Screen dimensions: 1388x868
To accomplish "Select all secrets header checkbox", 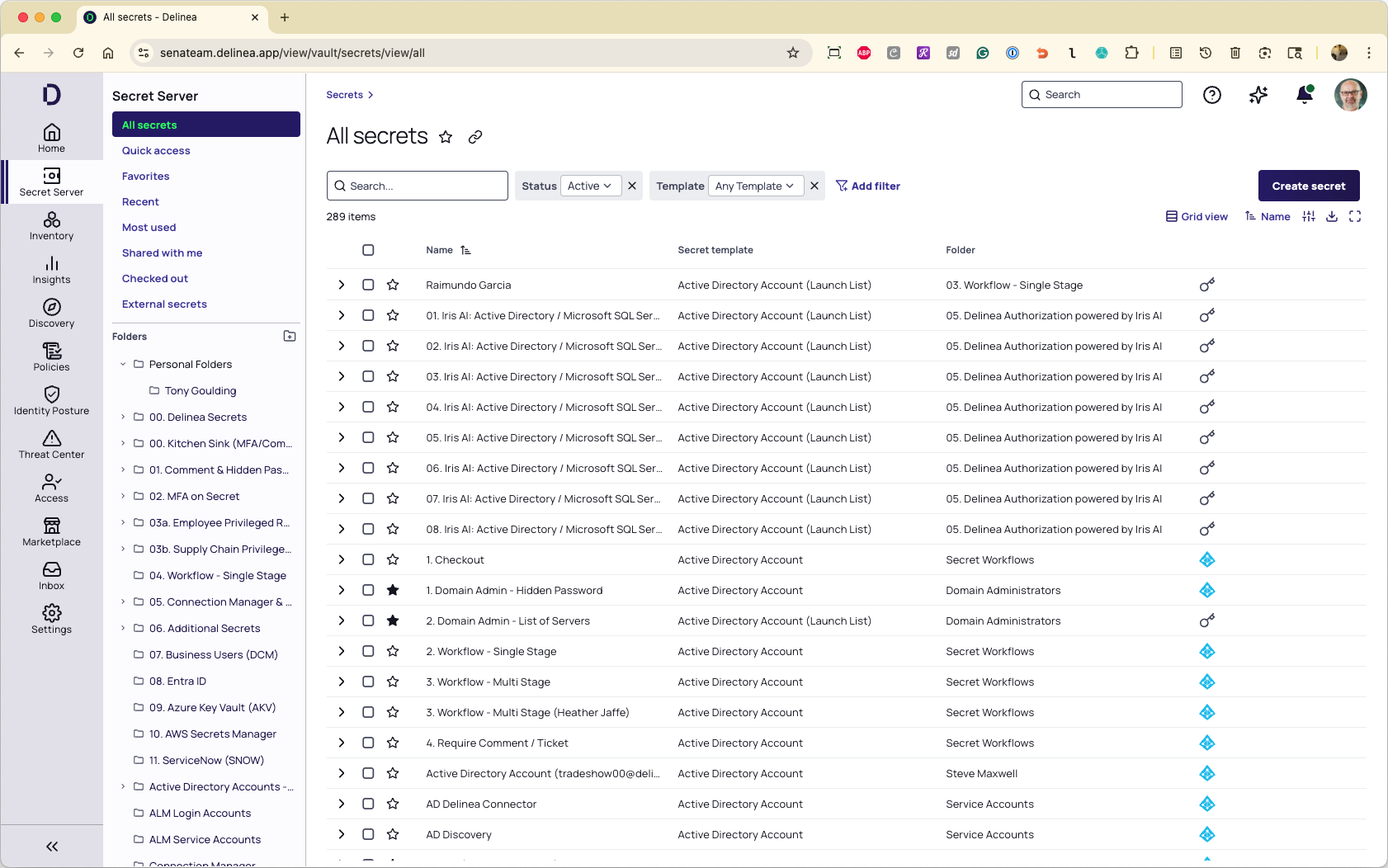I will click(x=368, y=250).
